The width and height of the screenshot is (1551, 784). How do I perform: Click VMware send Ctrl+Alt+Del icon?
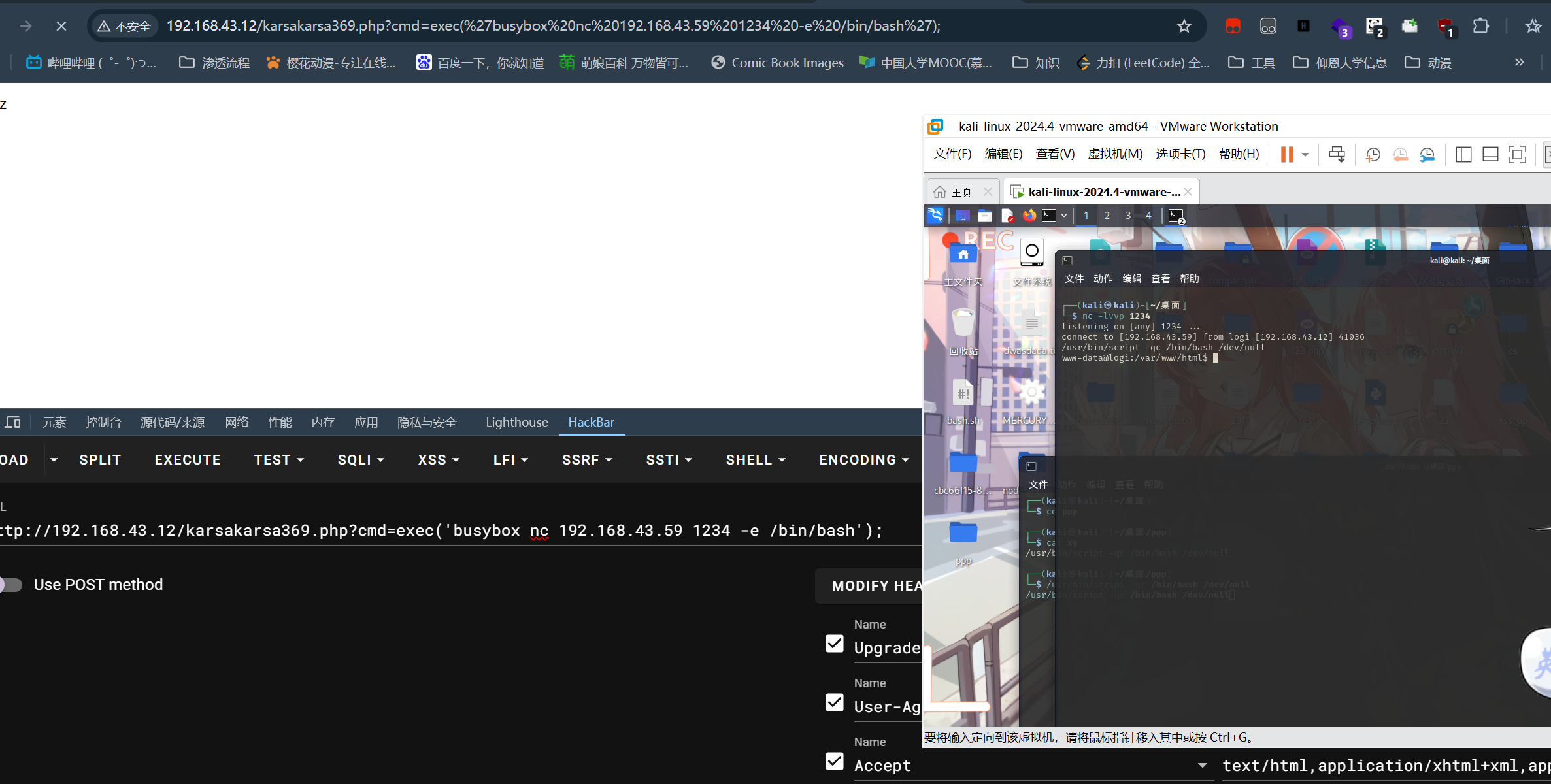click(x=1337, y=154)
